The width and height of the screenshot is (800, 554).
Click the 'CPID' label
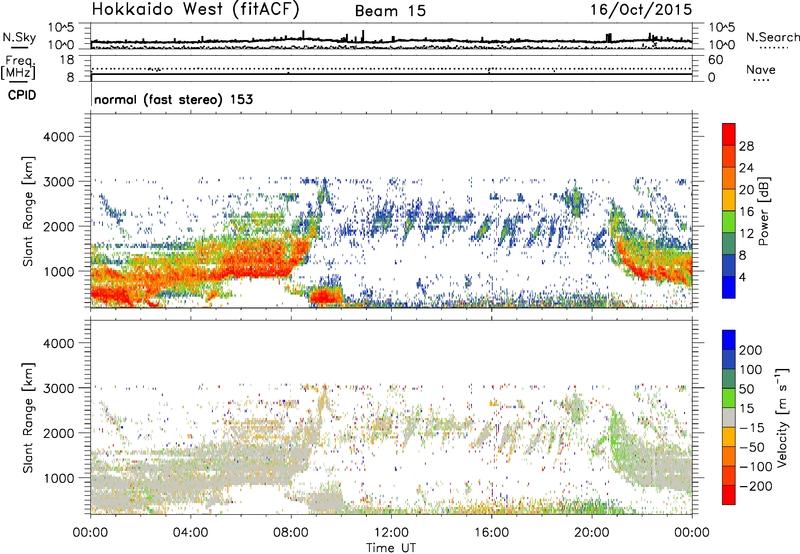point(22,95)
